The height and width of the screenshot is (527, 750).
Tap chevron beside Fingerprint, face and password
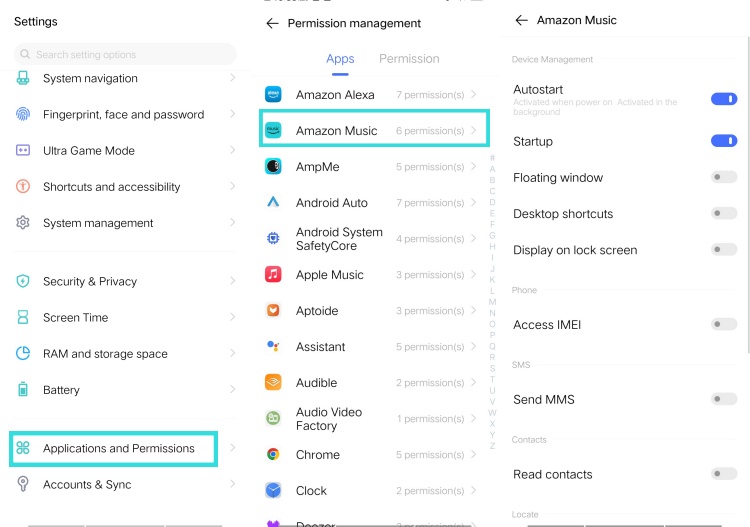(x=232, y=114)
